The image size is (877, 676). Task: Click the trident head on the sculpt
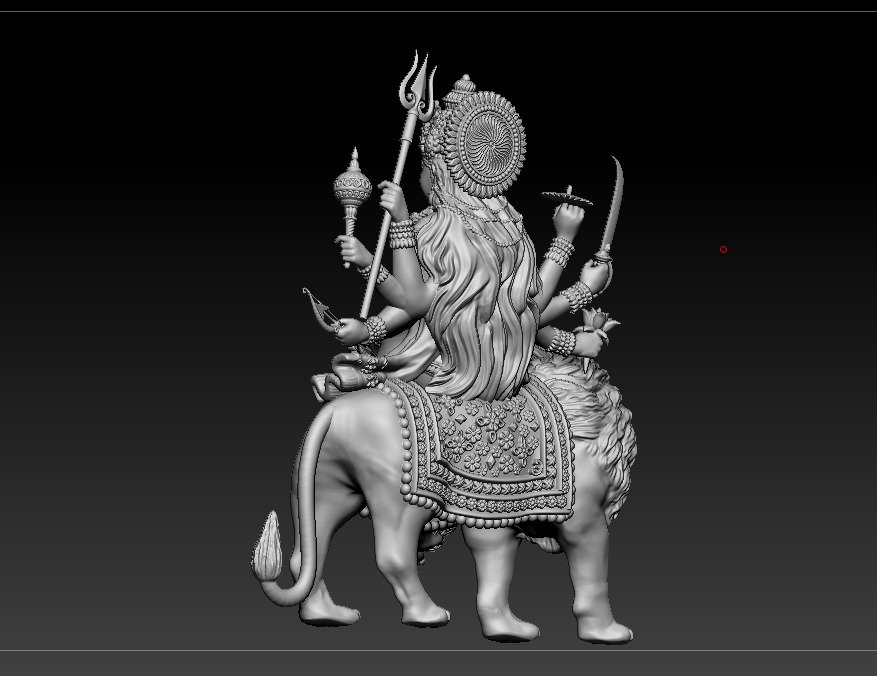[x=418, y=85]
